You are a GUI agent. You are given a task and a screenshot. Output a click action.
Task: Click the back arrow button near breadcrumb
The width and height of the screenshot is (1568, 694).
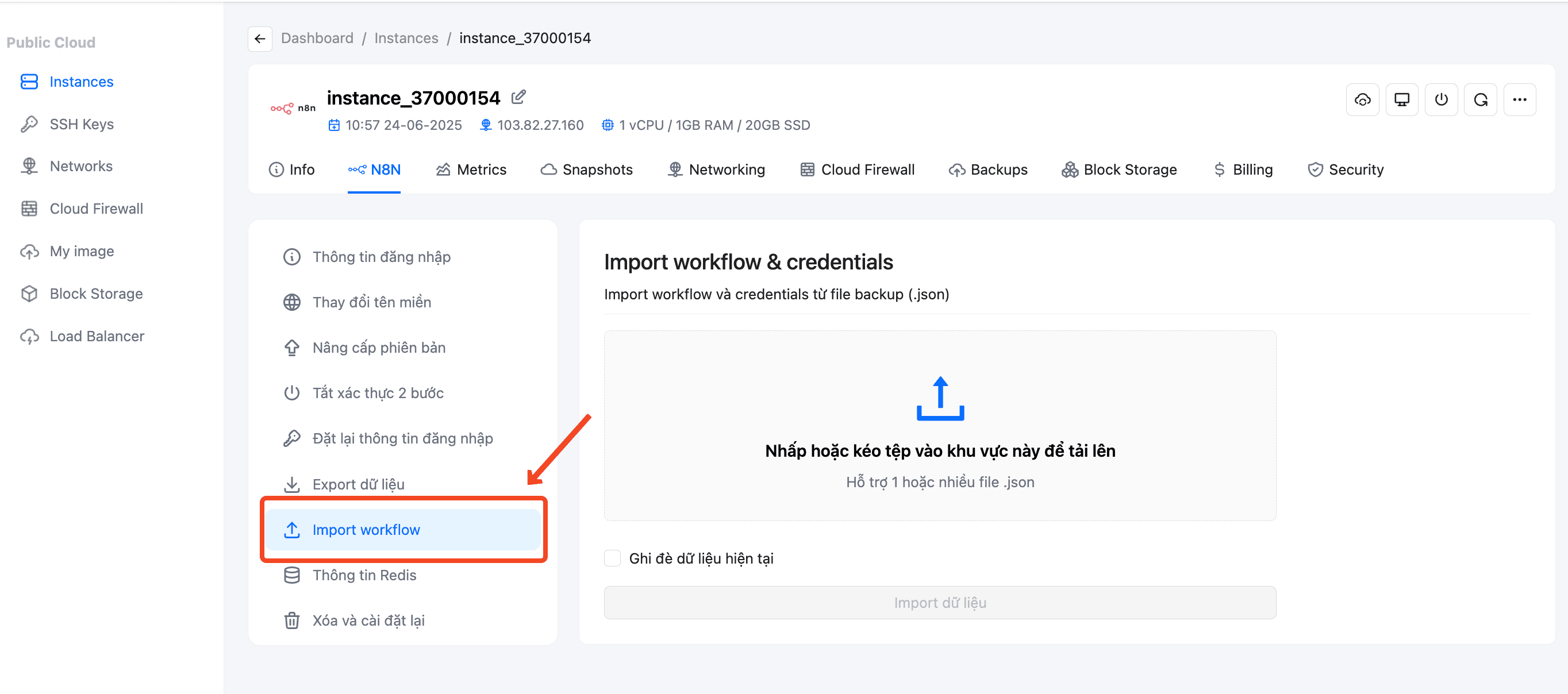click(x=260, y=38)
